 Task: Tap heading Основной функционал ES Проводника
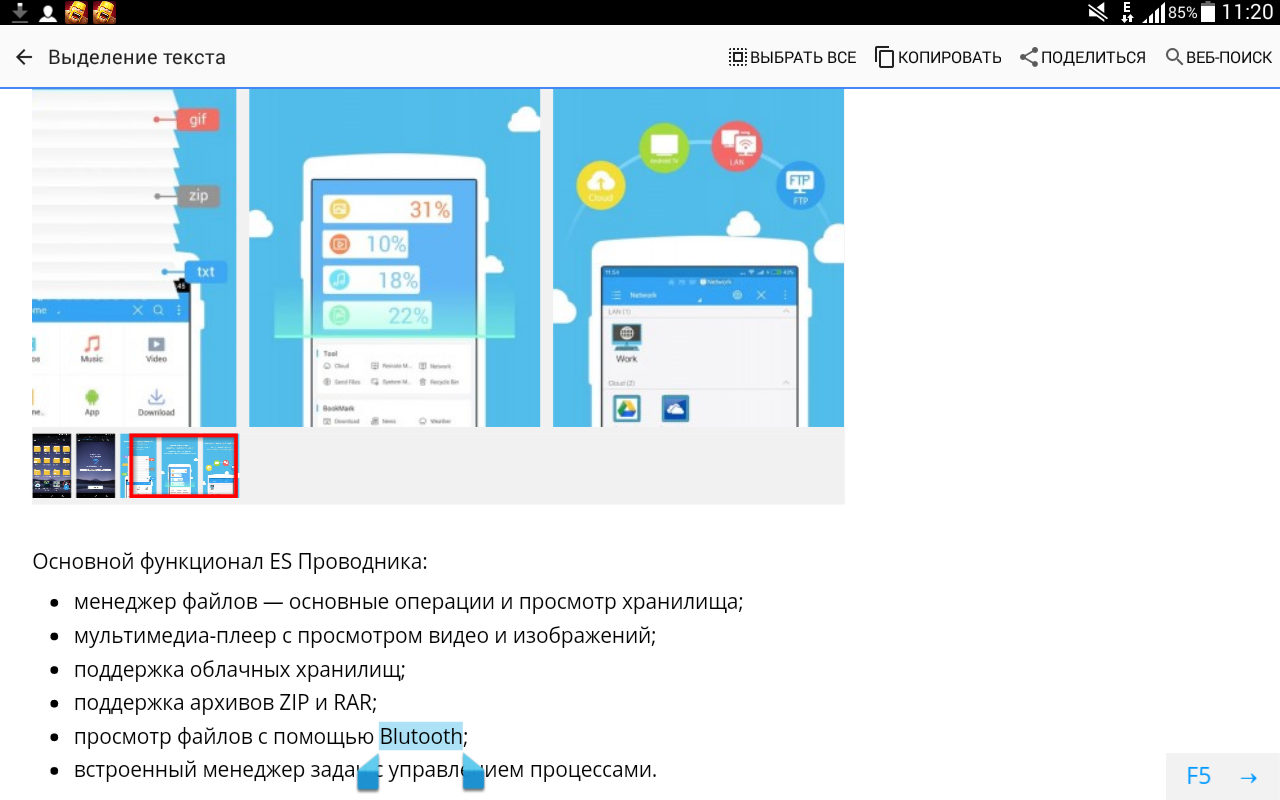coord(230,561)
